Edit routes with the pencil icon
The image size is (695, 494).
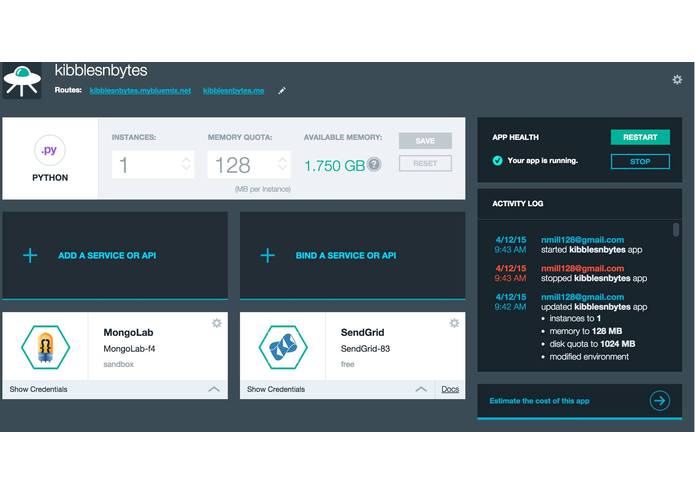click(282, 91)
